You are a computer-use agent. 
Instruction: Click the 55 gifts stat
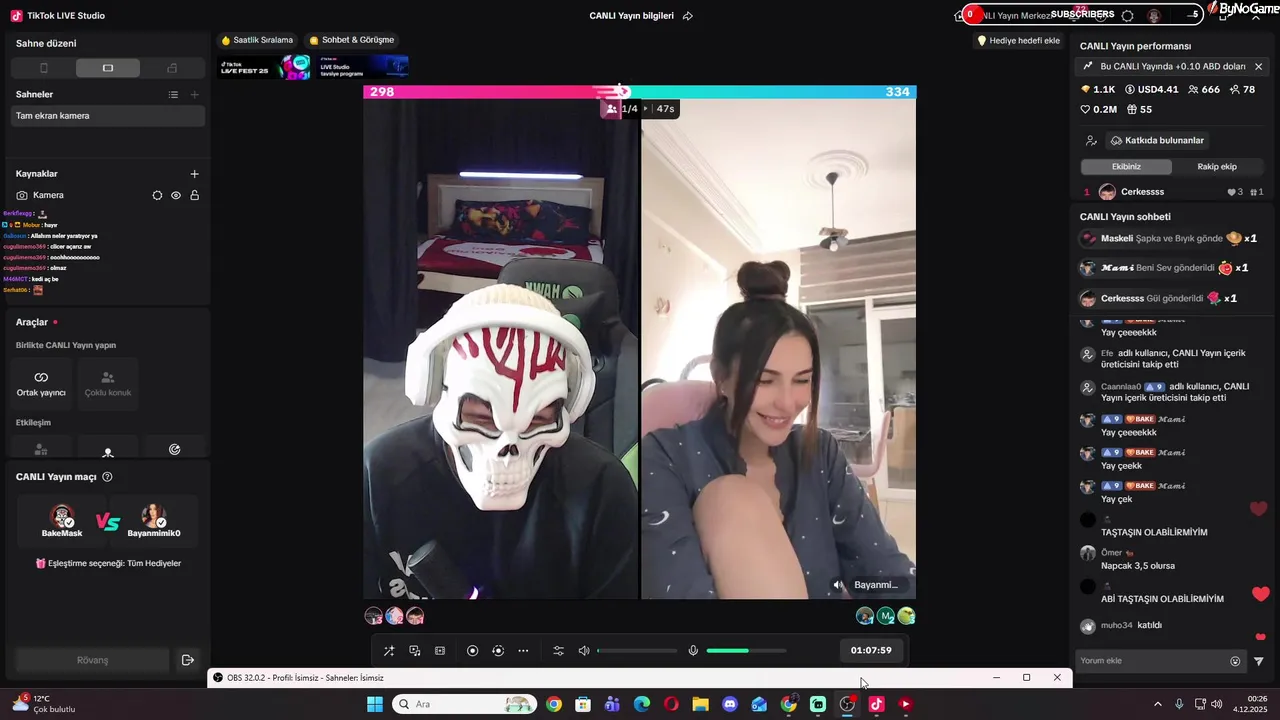(x=1139, y=110)
